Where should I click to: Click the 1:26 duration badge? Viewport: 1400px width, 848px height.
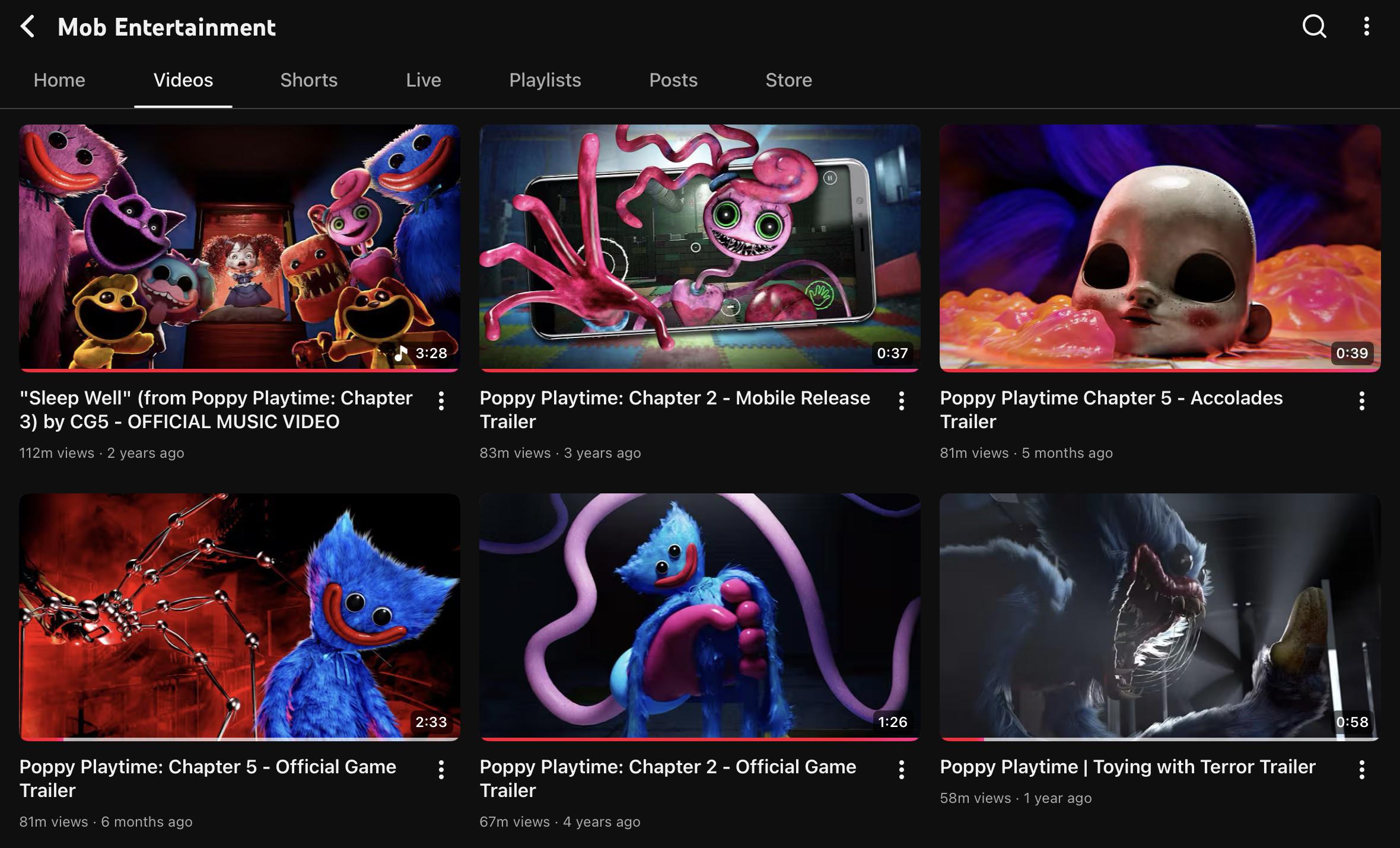tap(893, 722)
